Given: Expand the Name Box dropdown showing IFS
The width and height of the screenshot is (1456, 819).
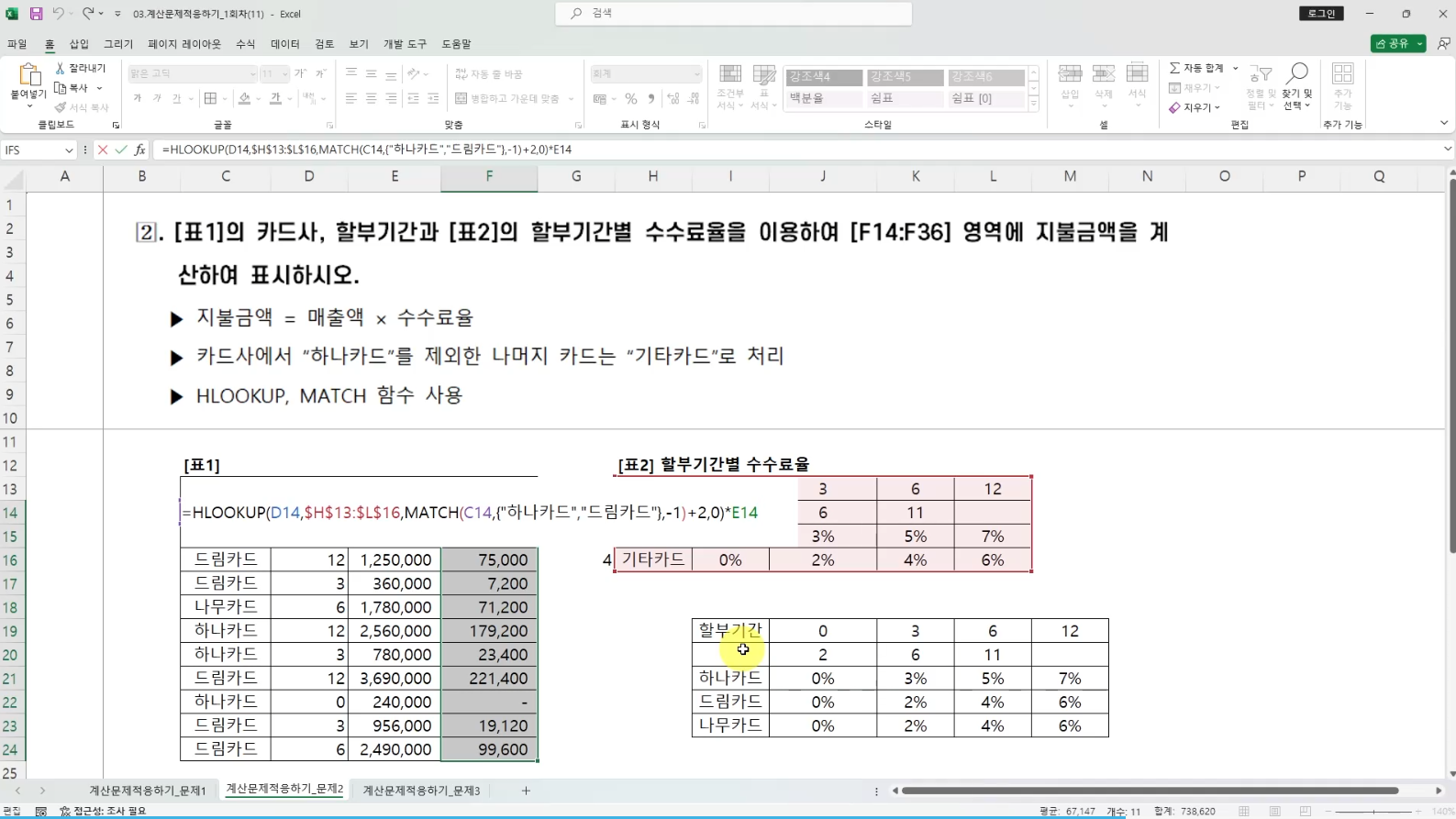Looking at the screenshot, I should click(x=69, y=149).
